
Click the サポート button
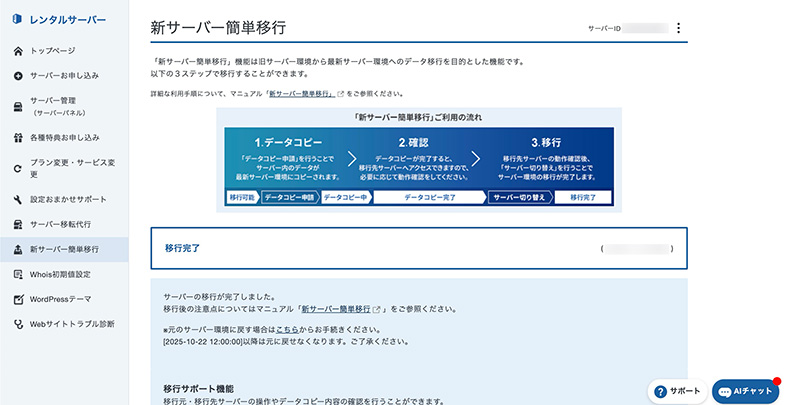pyautogui.click(x=676, y=390)
